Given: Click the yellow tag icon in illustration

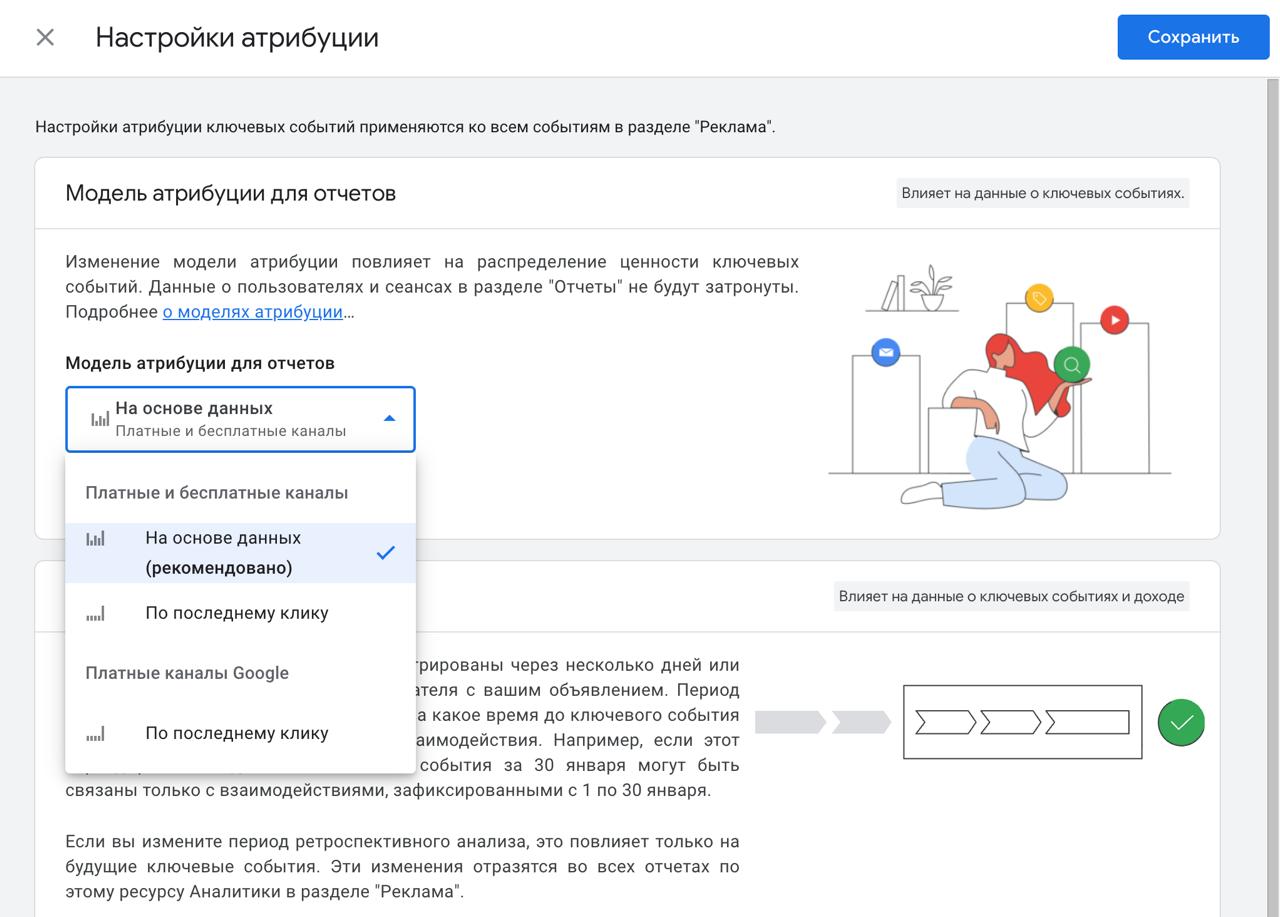Looking at the screenshot, I should 1039,298.
